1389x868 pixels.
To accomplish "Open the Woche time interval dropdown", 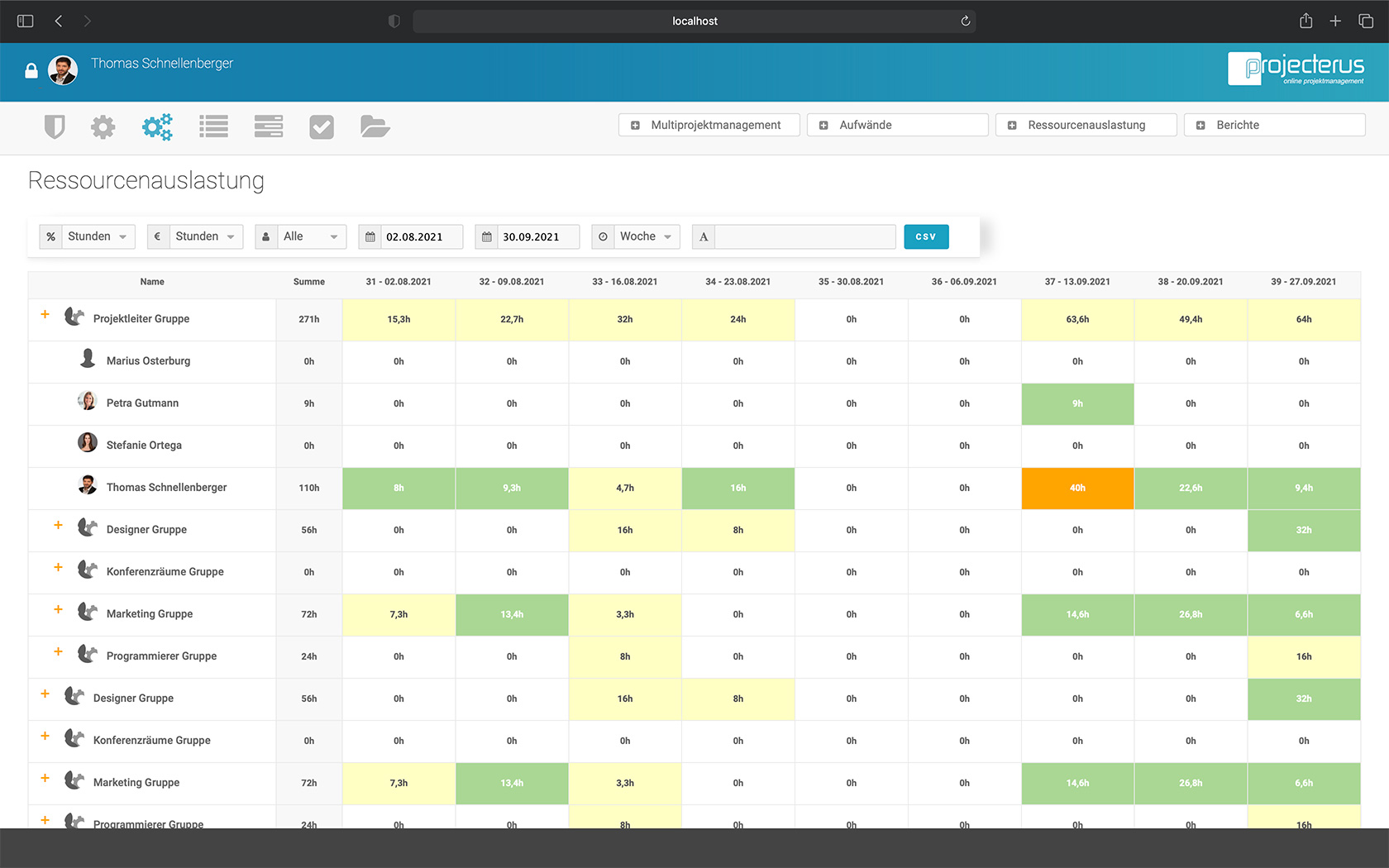I will point(645,236).
